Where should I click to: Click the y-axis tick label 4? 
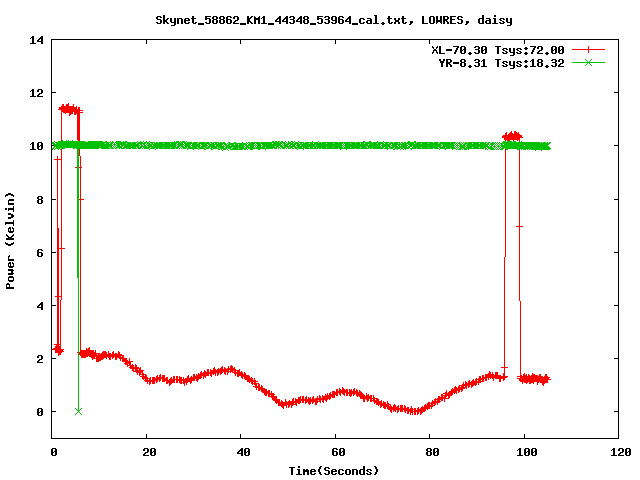point(40,306)
